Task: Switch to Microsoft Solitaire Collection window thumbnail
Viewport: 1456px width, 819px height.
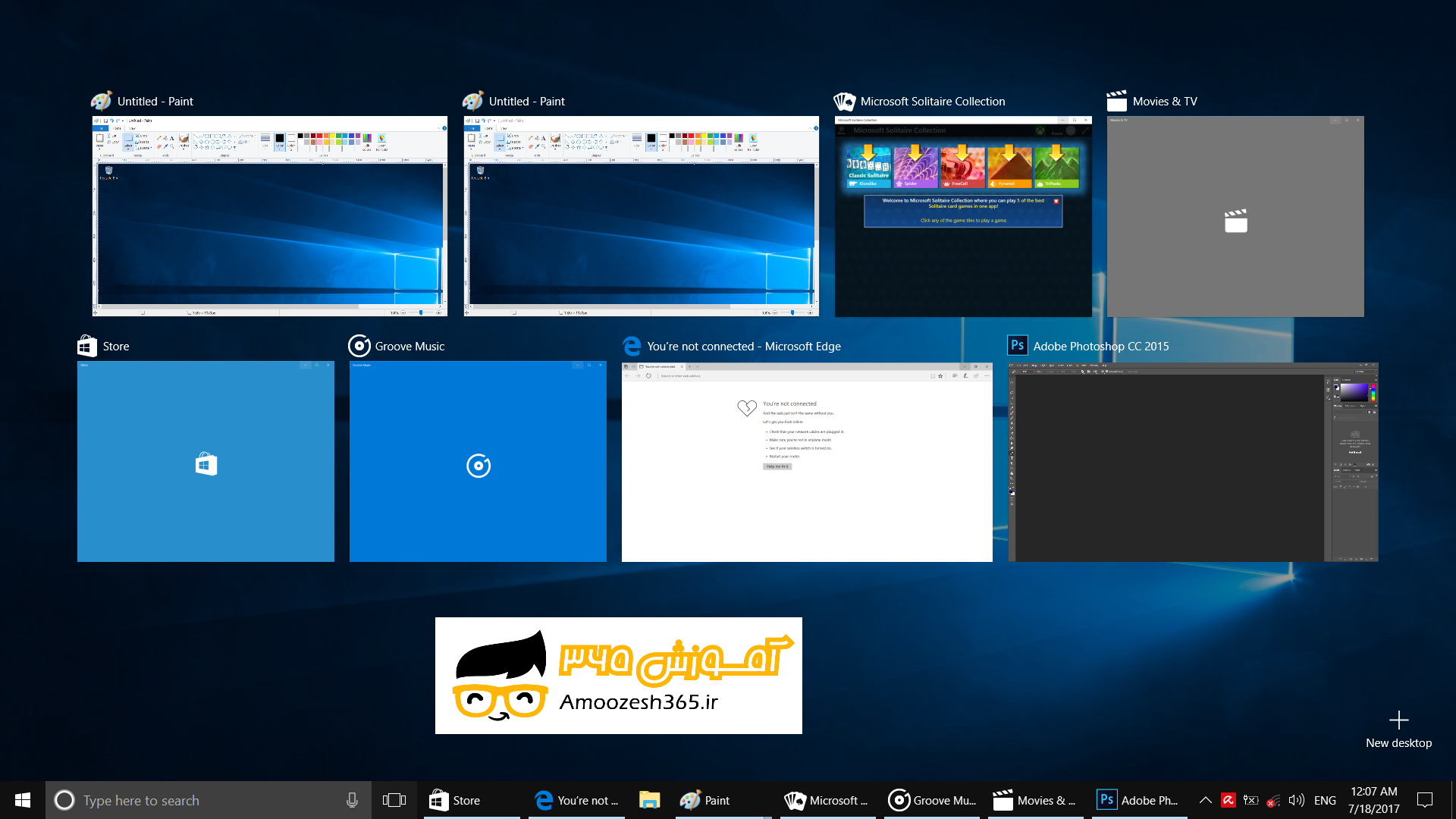Action: coord(963,216)
